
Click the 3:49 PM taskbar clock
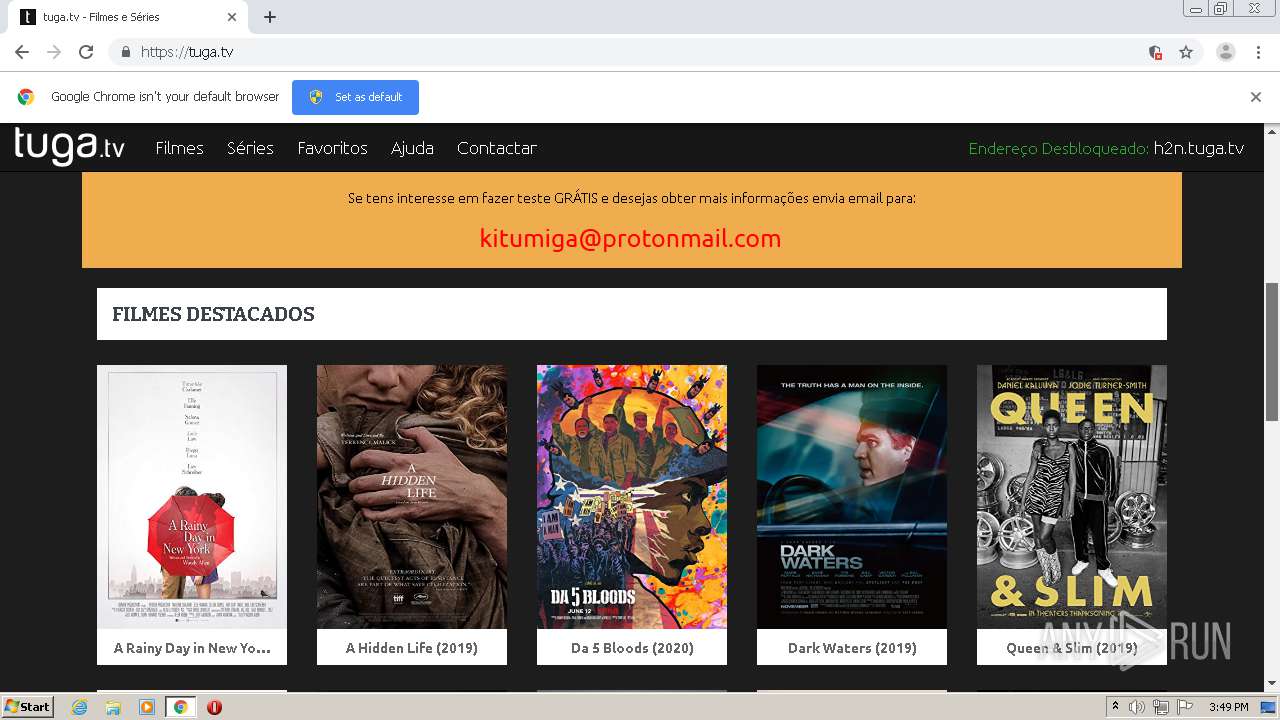click(1228, 707)
